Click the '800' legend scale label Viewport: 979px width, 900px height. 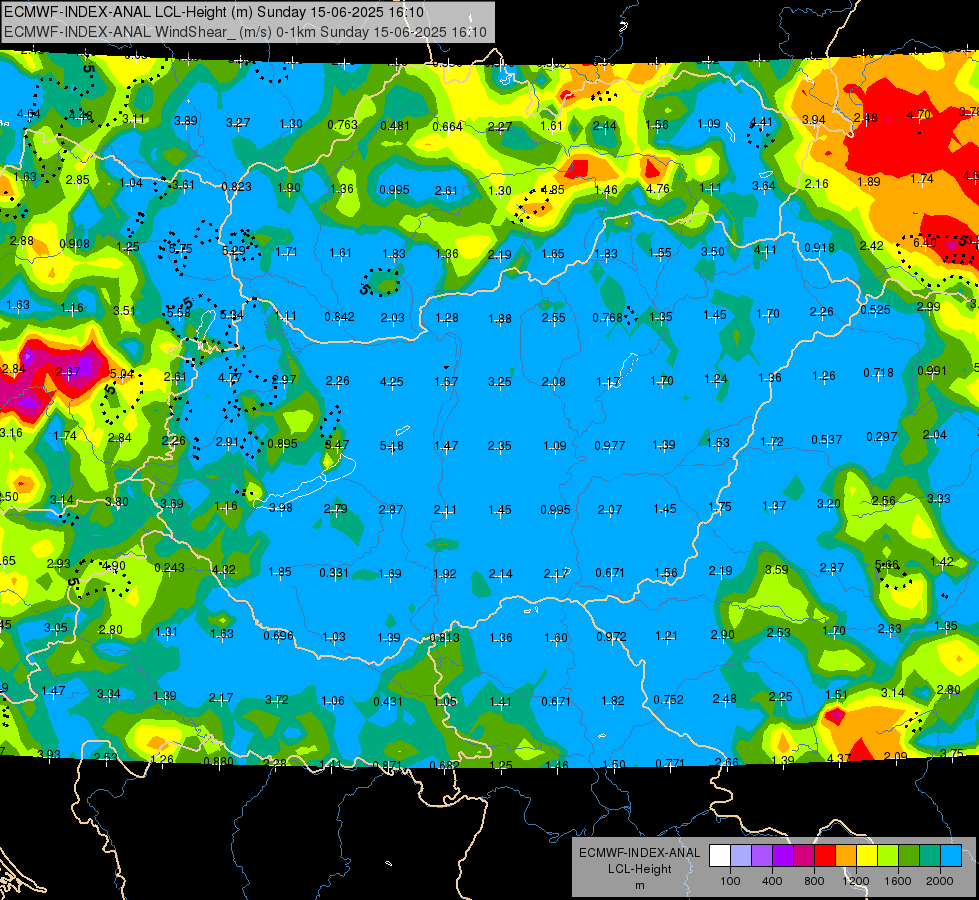[814, 881]
